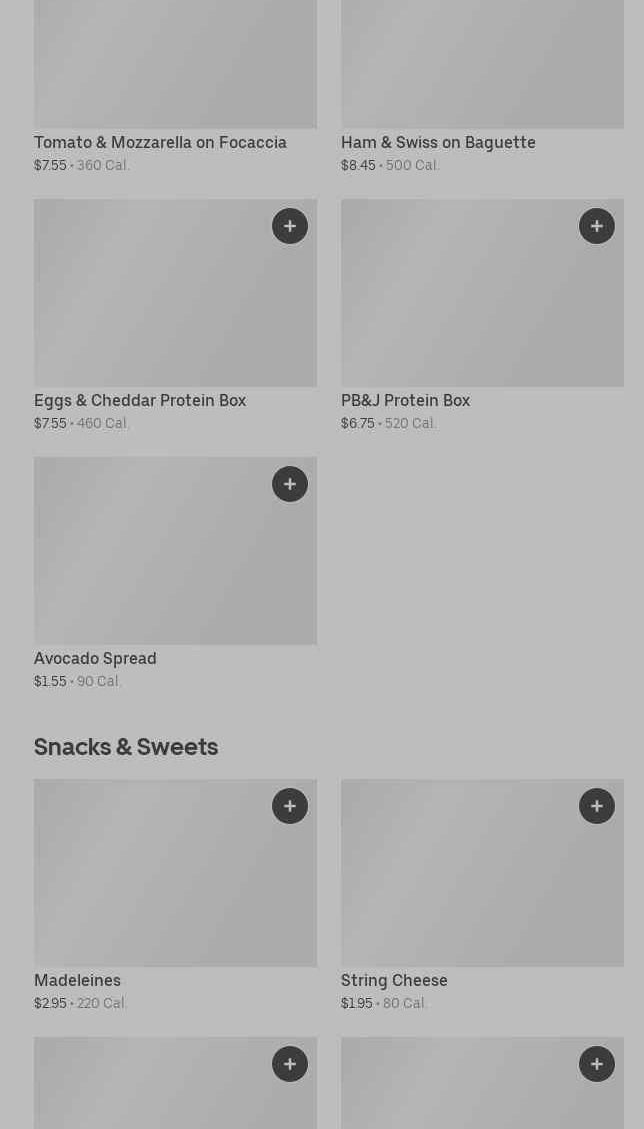Screen dimensions: 644x1129
Task: Click the Madeleines item title
Action: [x=77, y=981]
